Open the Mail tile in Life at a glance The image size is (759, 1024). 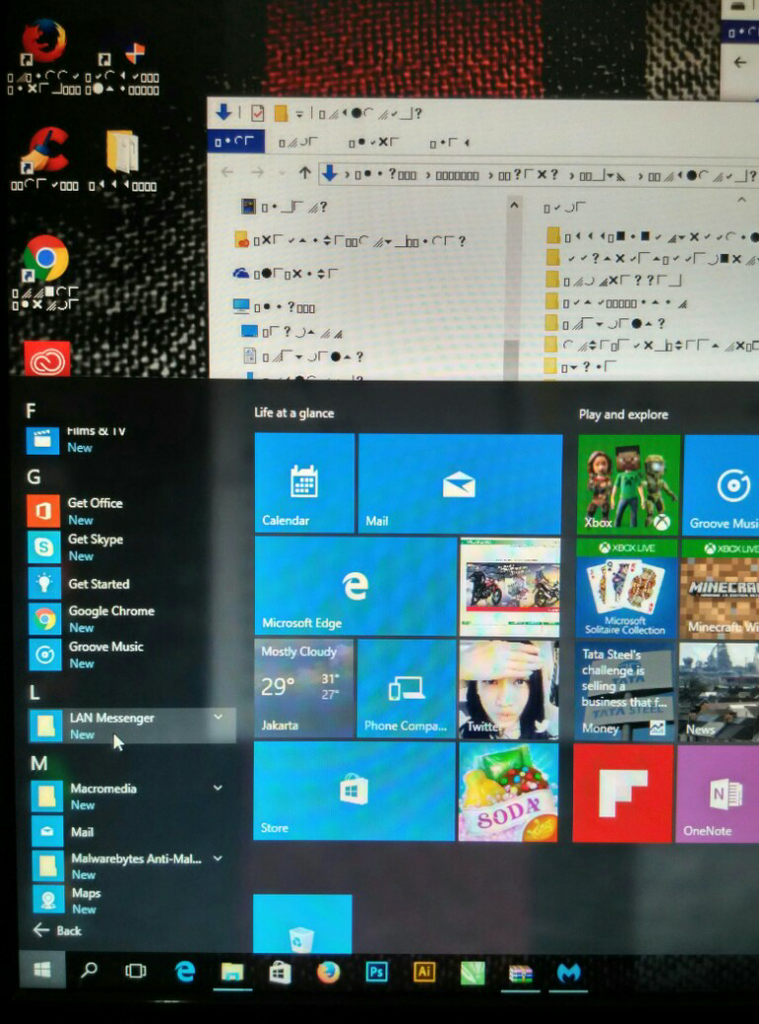click(x=460, y=483)
